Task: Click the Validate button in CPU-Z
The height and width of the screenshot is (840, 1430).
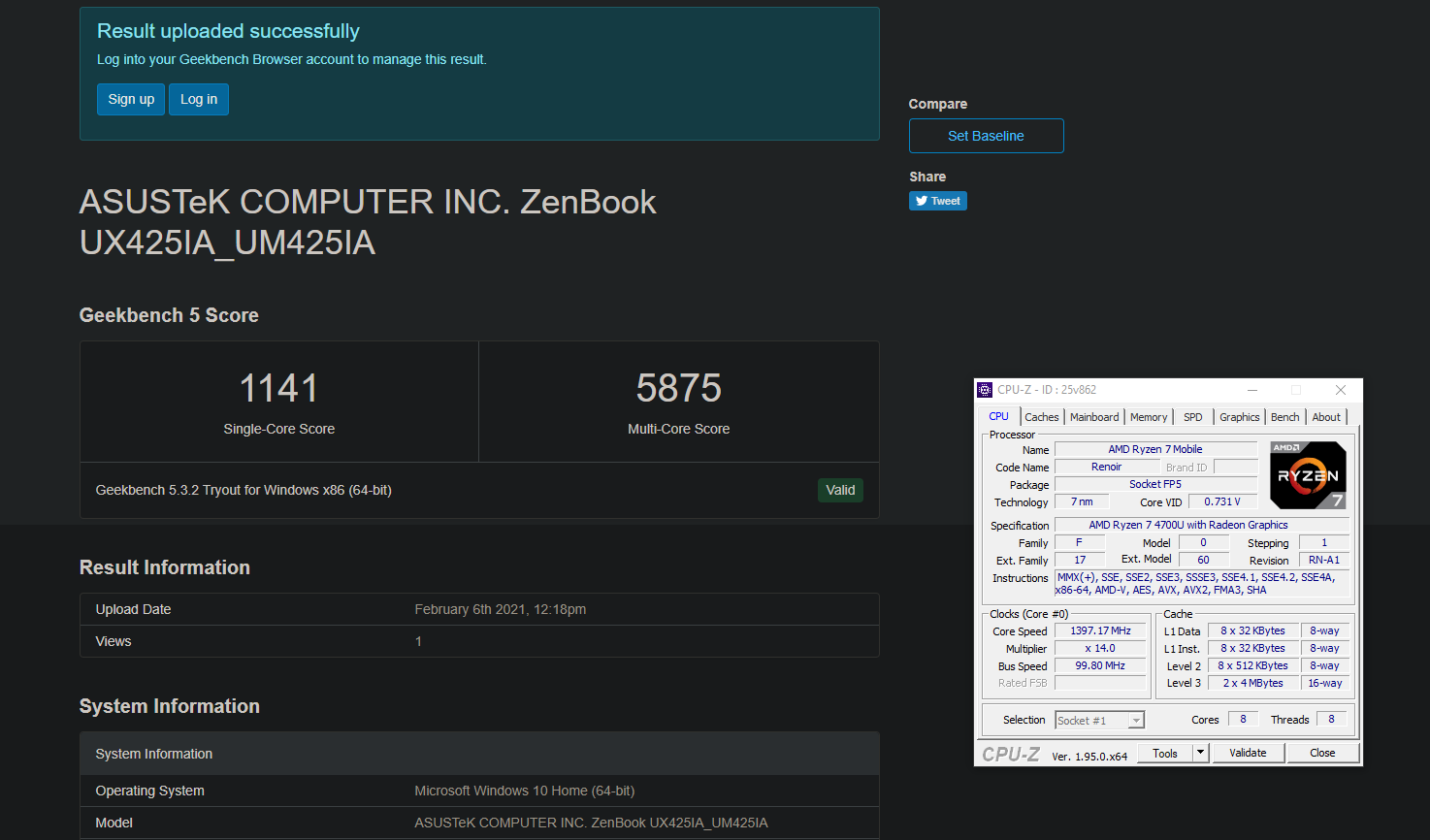Action: pyautogui.click(x=1248, y=753)
